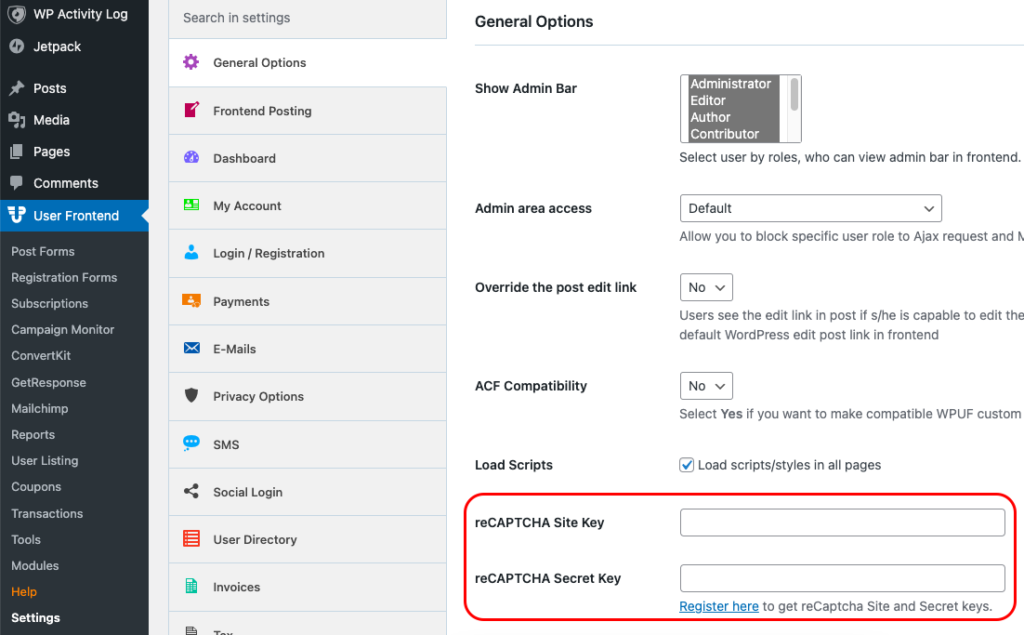Open the Frontend Posting settings tab
Viewport: 1024px width, 635px height.
tap(308, 111)
